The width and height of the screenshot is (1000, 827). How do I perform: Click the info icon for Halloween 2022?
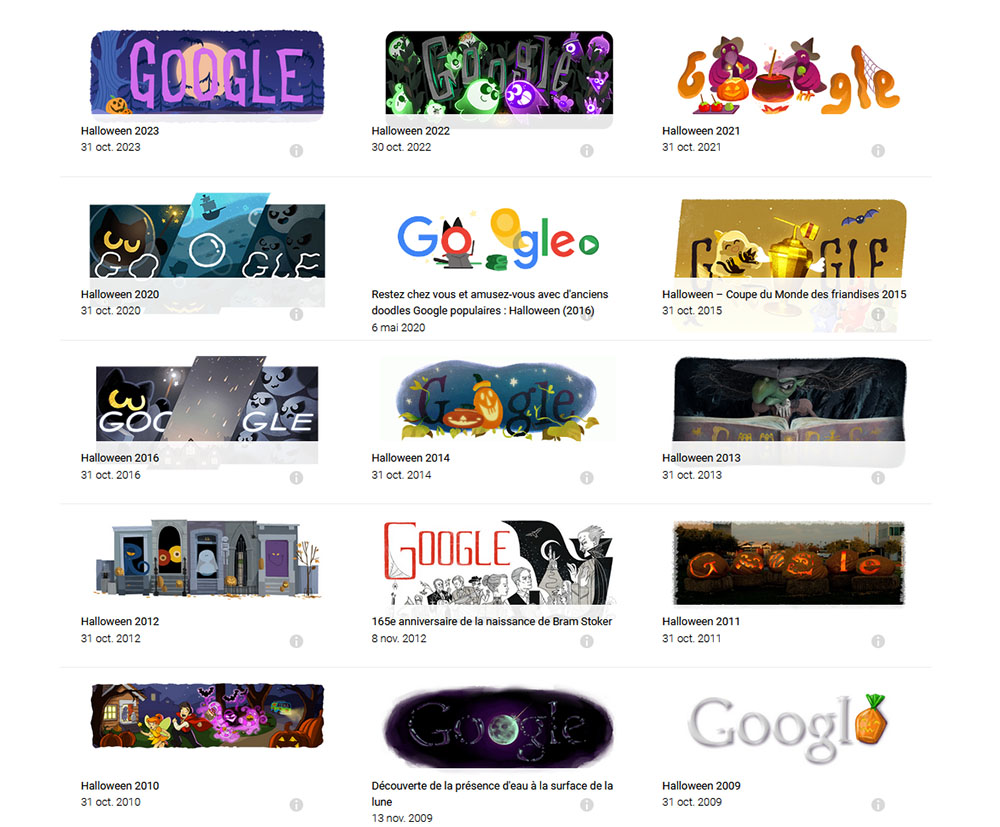point(587,150)
